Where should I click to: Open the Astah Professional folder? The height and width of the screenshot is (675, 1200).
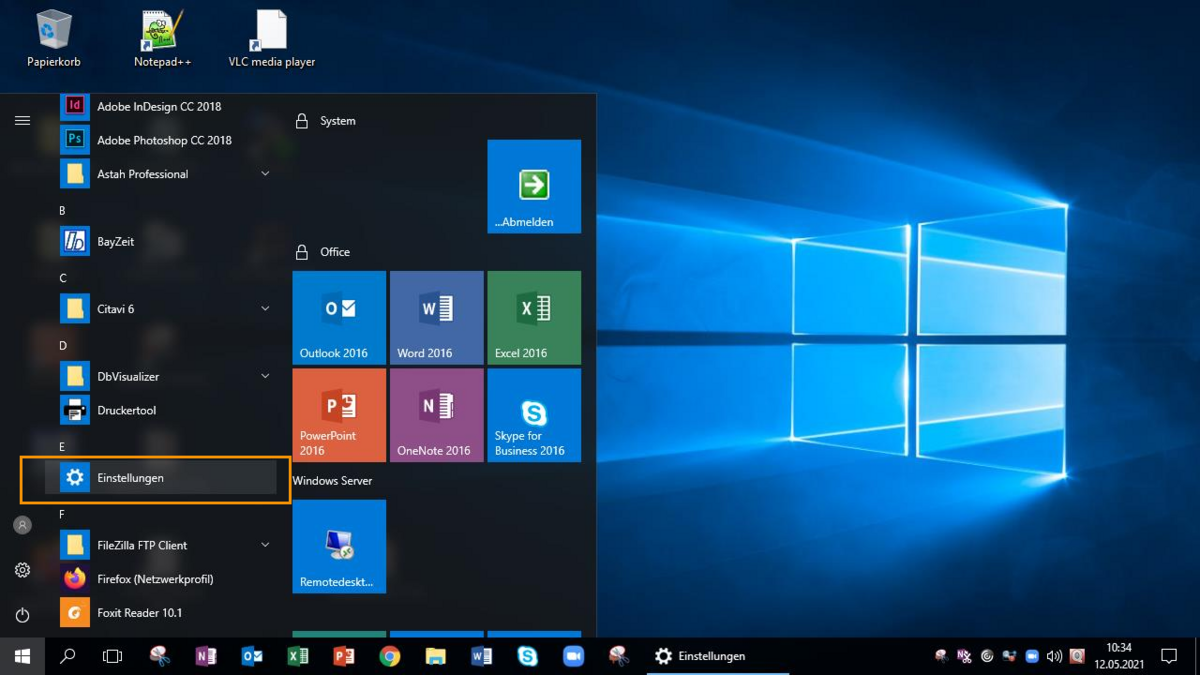161,174
